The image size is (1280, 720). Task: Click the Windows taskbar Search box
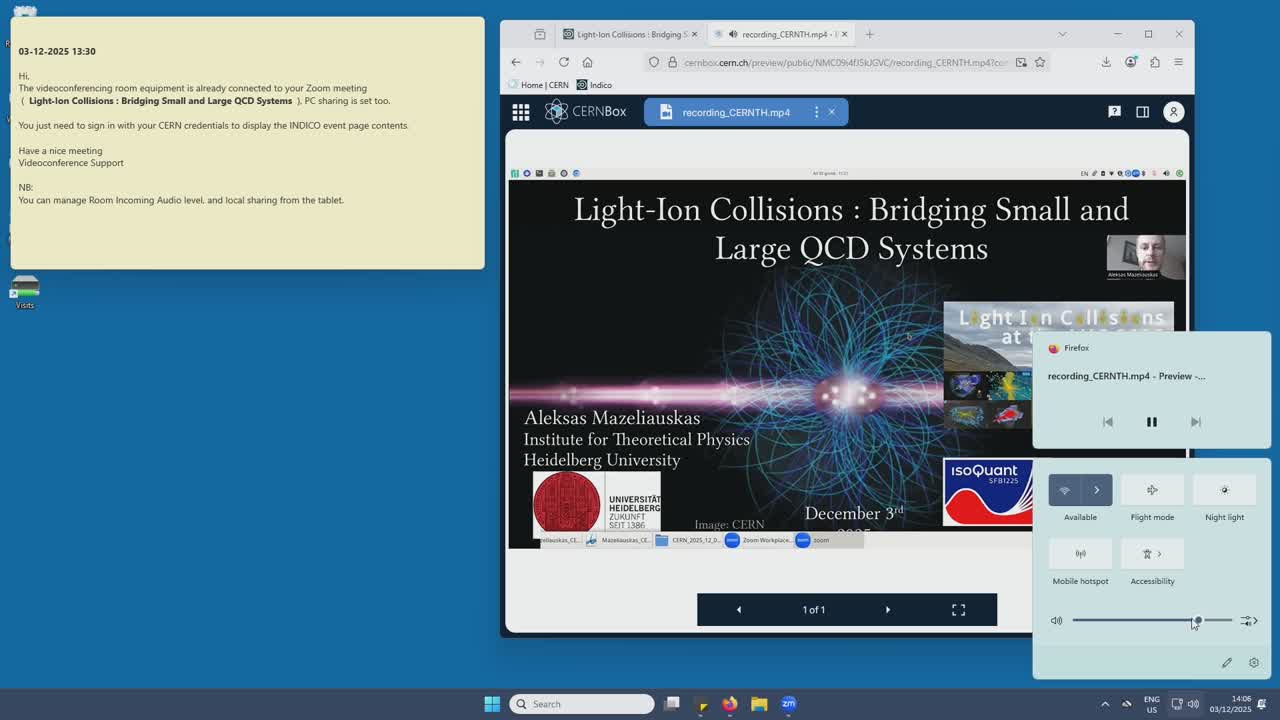(582, 704)
